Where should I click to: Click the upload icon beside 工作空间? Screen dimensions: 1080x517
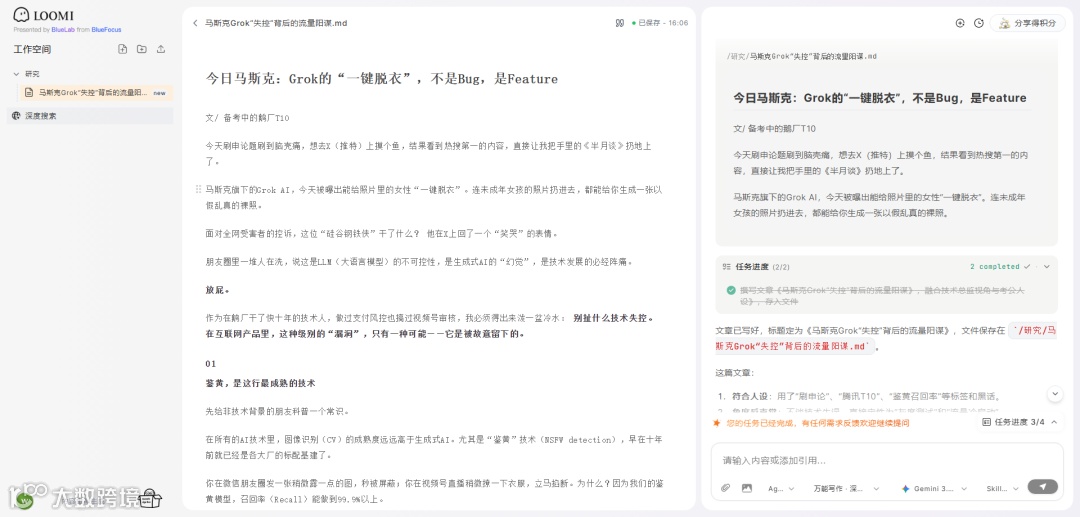coord(161,49)
